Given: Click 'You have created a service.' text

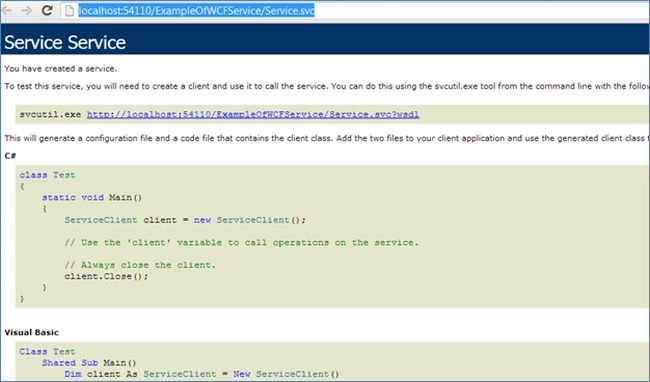Looking at the screenshot, I should click(61, 68).
